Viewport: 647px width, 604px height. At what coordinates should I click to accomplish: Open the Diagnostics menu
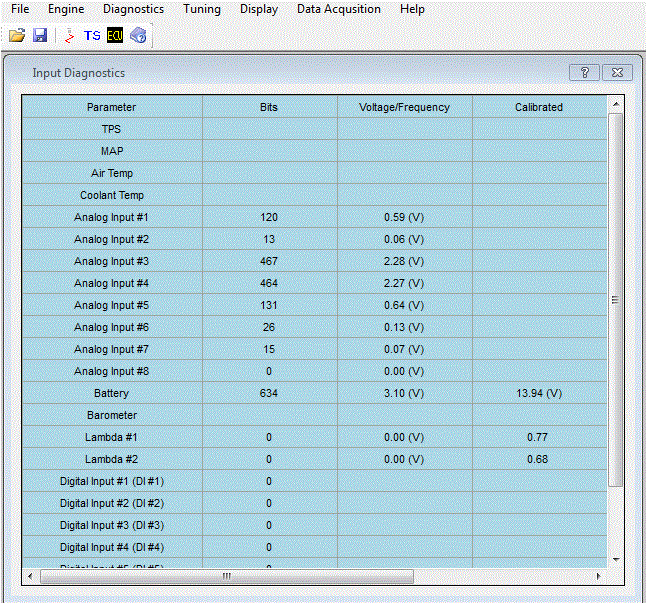(x=133, y=9)
